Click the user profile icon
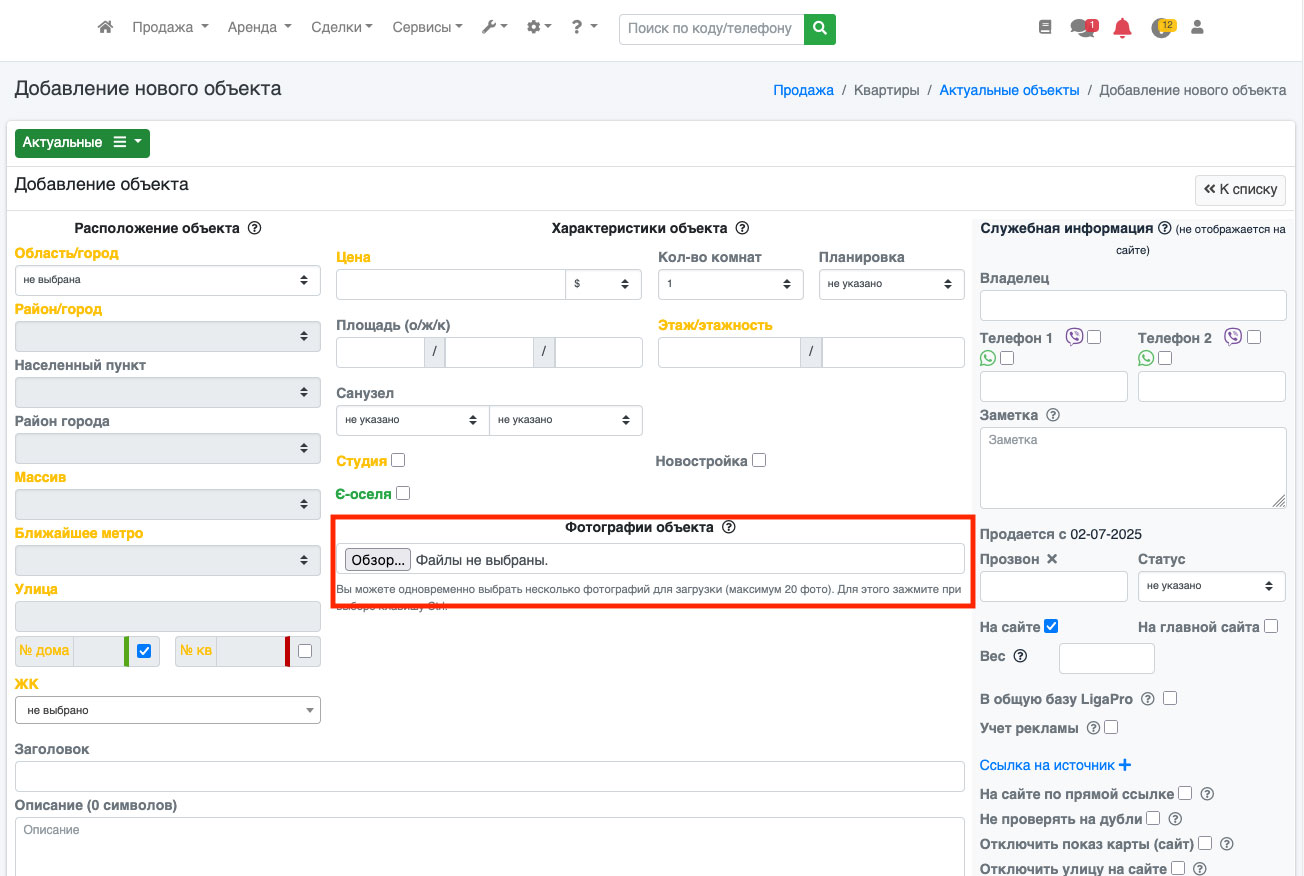This screenshot has height=876, width=1304. 1197,28
